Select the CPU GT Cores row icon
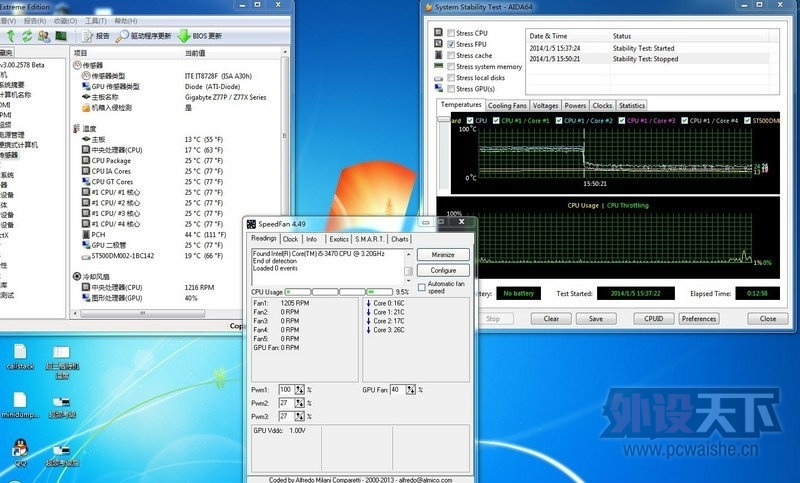The width and height of the screenshot is (800, 483). [x=86, y=182]
